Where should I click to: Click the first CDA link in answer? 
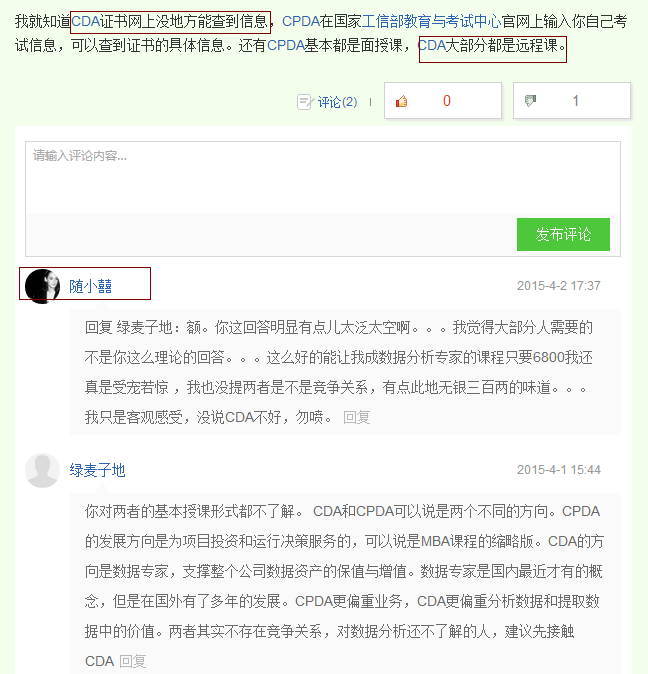[86, 21]
